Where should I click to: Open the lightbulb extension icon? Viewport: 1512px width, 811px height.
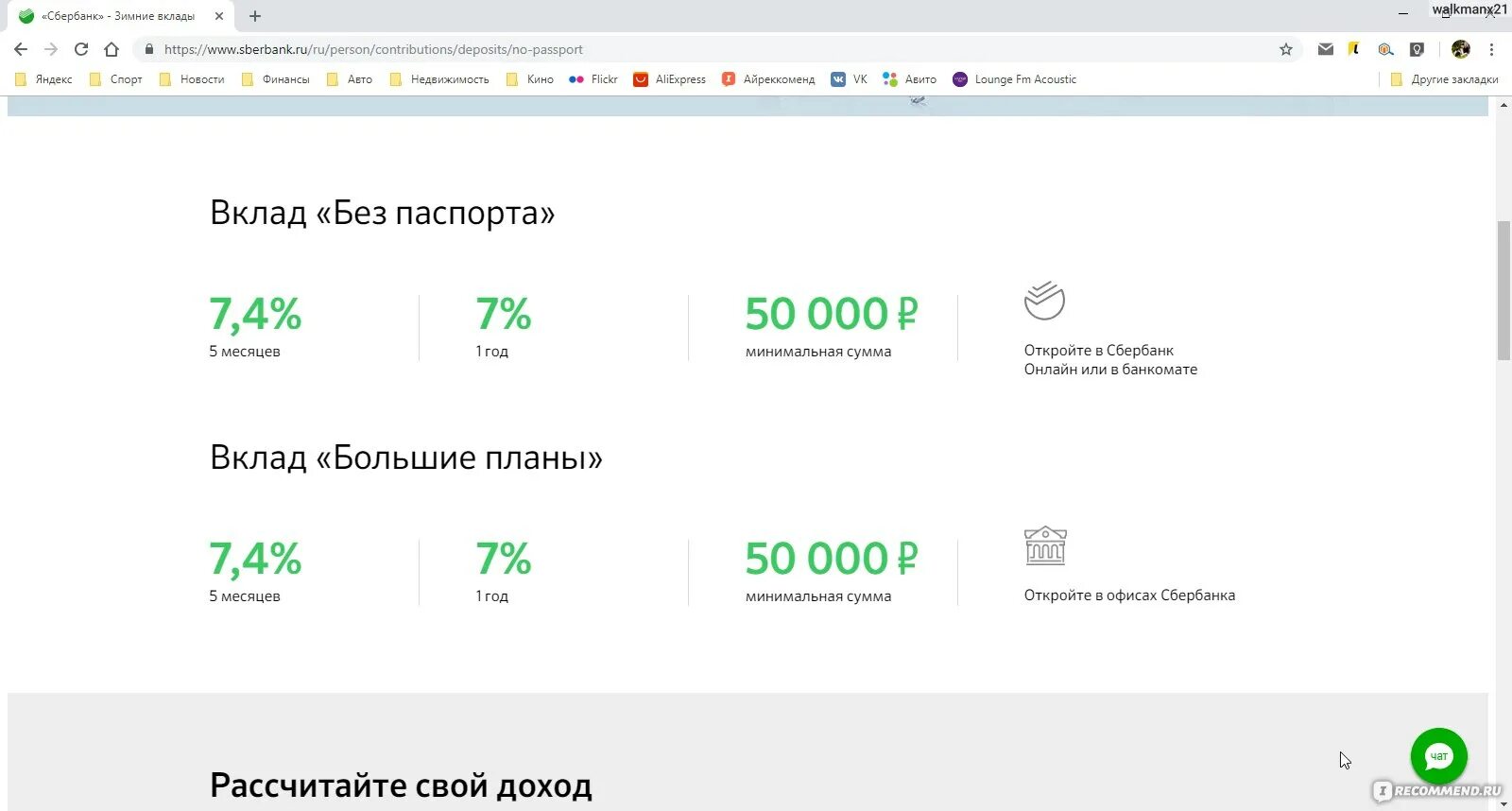pyautogui.click(x=1417, y=49)
